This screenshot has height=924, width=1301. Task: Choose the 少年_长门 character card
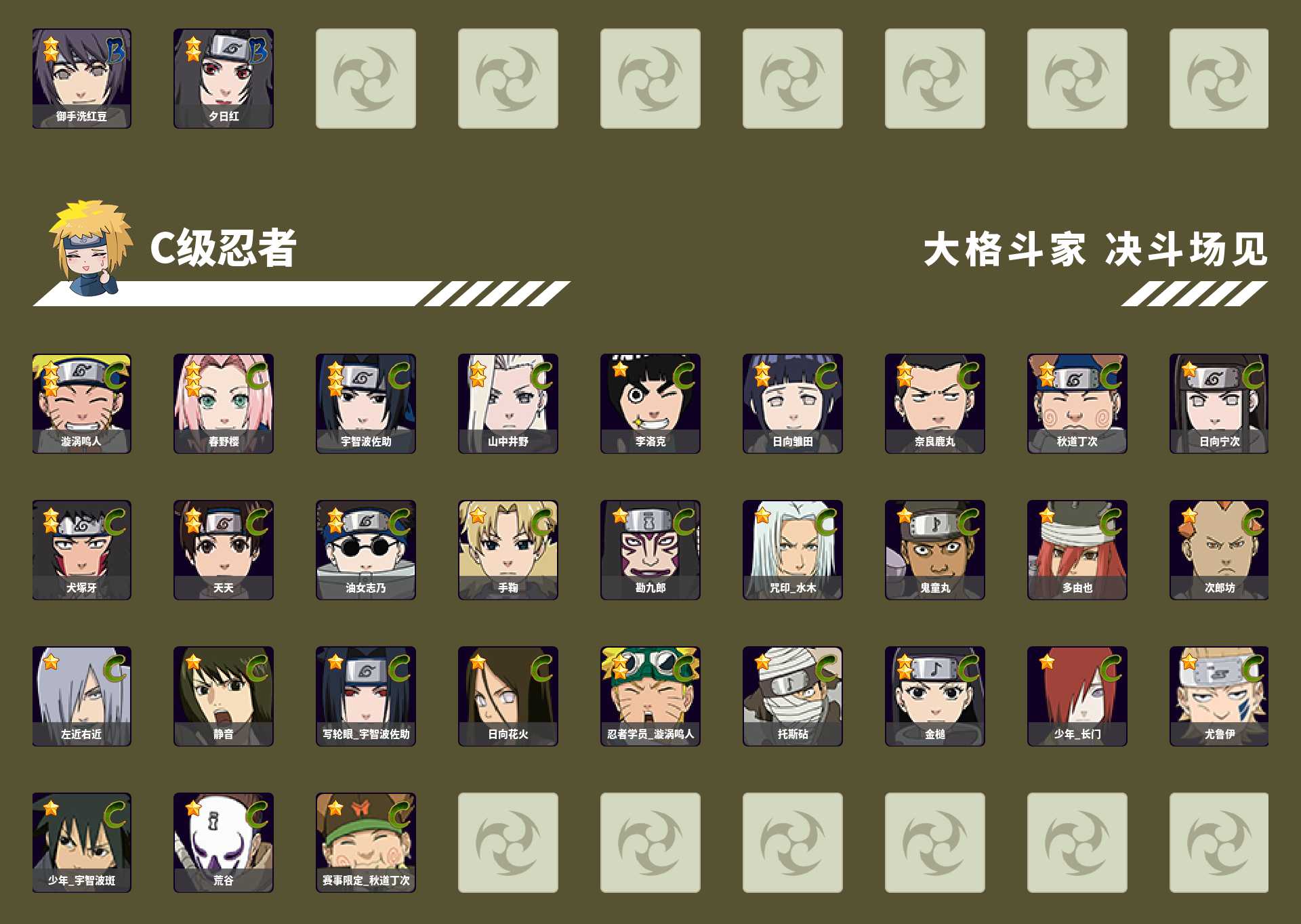1077,696
